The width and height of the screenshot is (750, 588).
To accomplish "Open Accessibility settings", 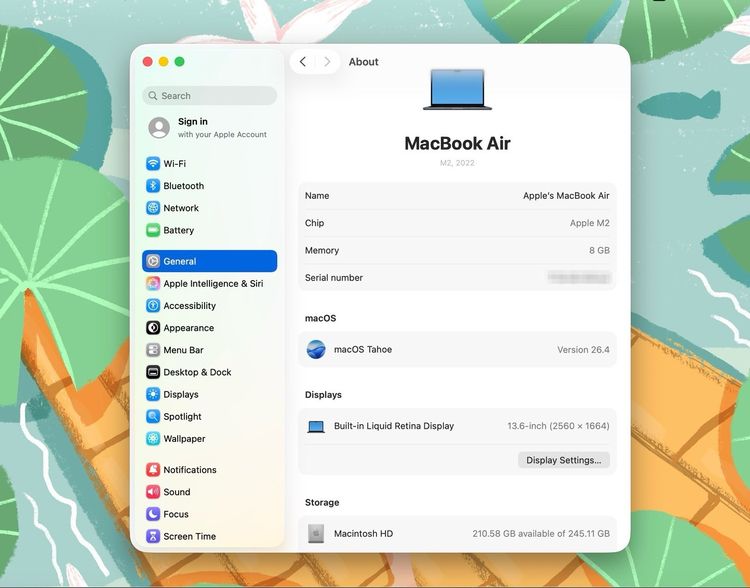I will pyautogui.click(x=210, y=305).
